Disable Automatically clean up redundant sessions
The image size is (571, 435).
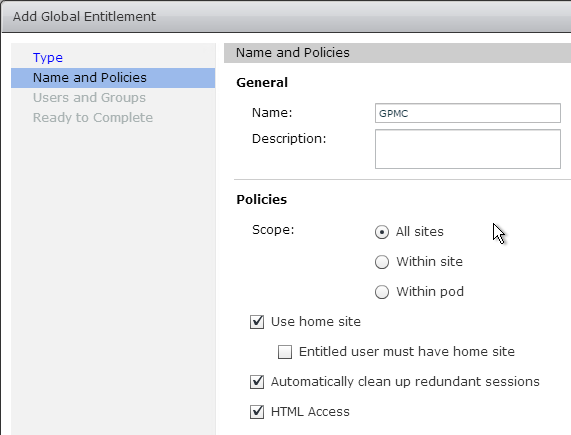(257, 382)
